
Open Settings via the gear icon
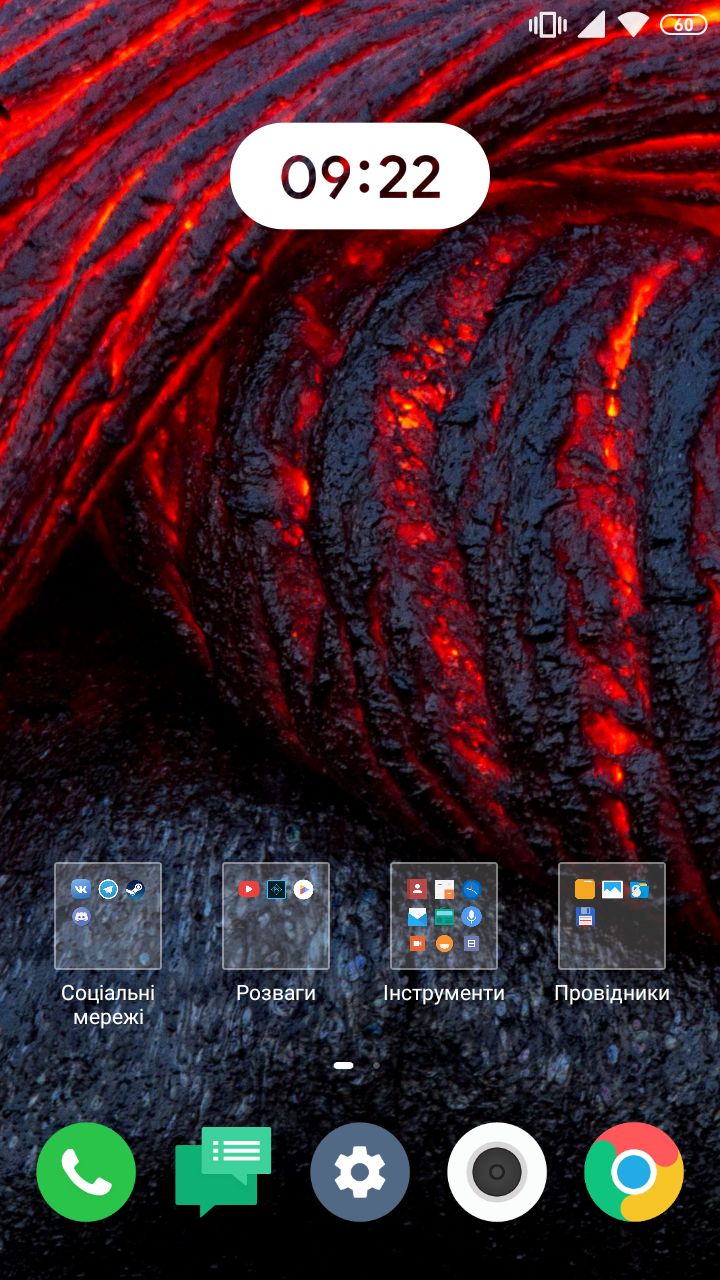pyautogui.click(x=360, y=1172)
